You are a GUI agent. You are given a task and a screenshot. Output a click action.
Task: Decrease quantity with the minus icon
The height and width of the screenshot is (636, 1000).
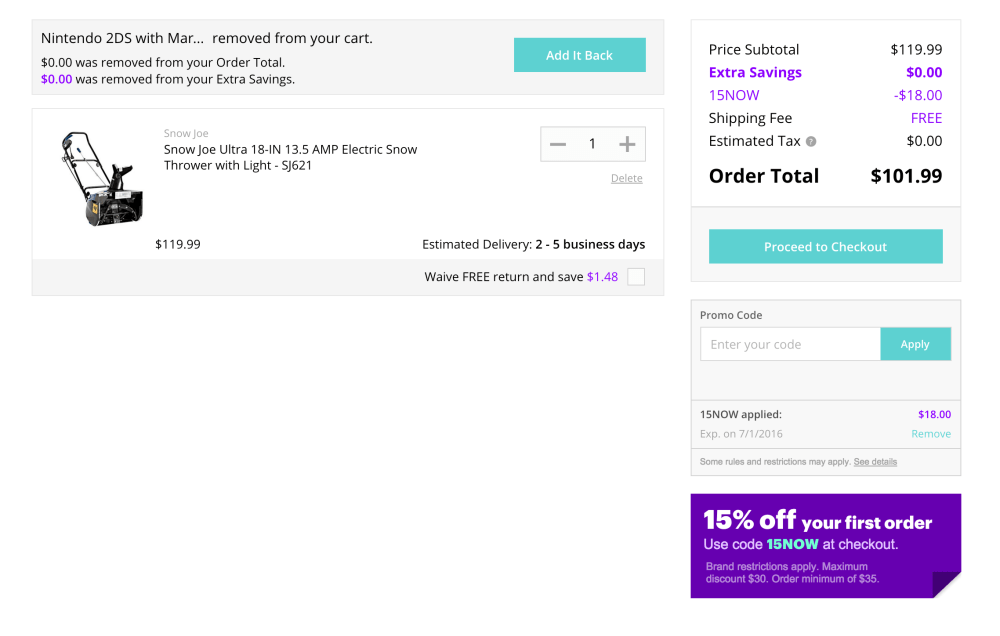[558, 144]
